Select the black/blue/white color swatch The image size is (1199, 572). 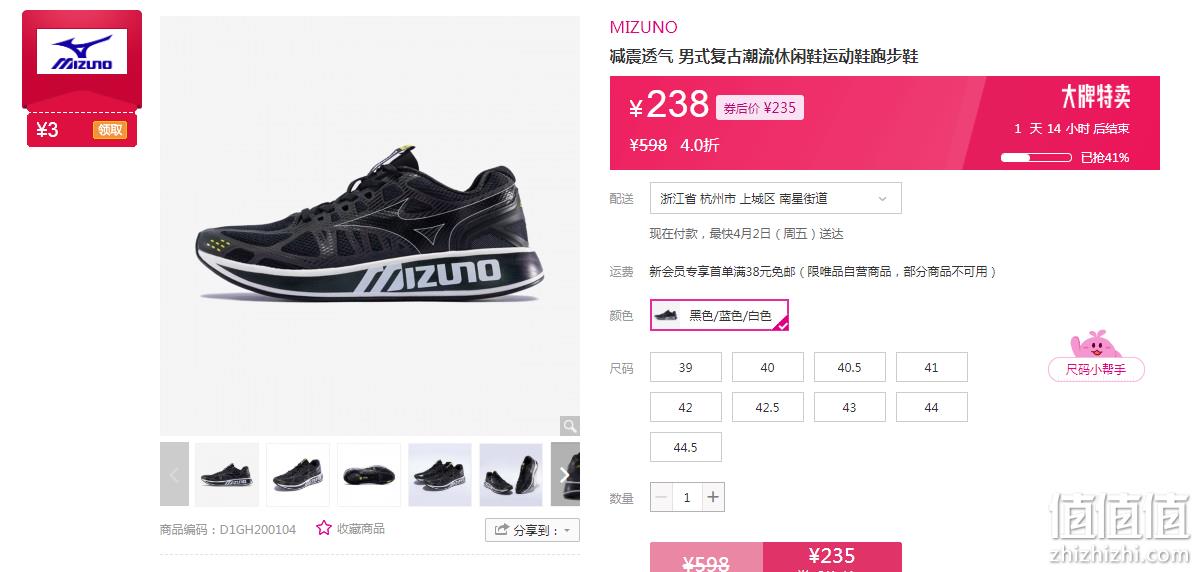[x=719, y=315]
